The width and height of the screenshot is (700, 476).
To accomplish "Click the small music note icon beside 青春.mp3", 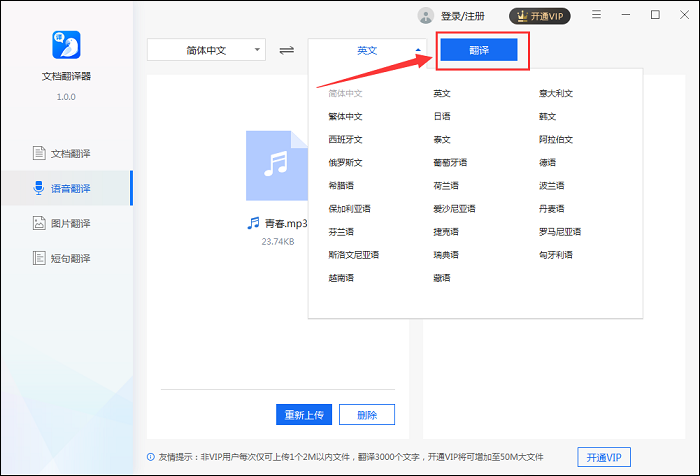I will click(253, 223).
